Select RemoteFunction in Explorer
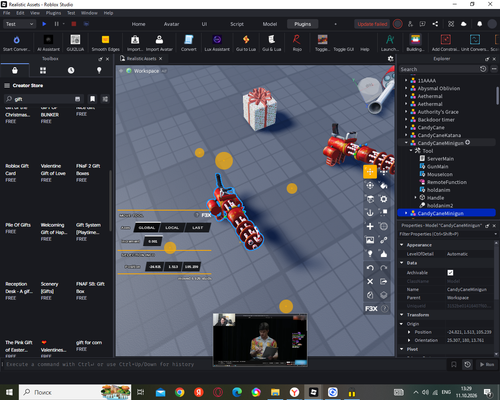 (x=447, y=182)
